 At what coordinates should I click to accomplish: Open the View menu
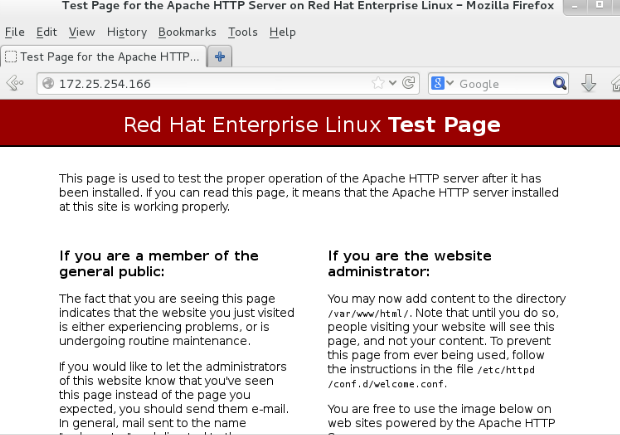click(x=82, y=32)
